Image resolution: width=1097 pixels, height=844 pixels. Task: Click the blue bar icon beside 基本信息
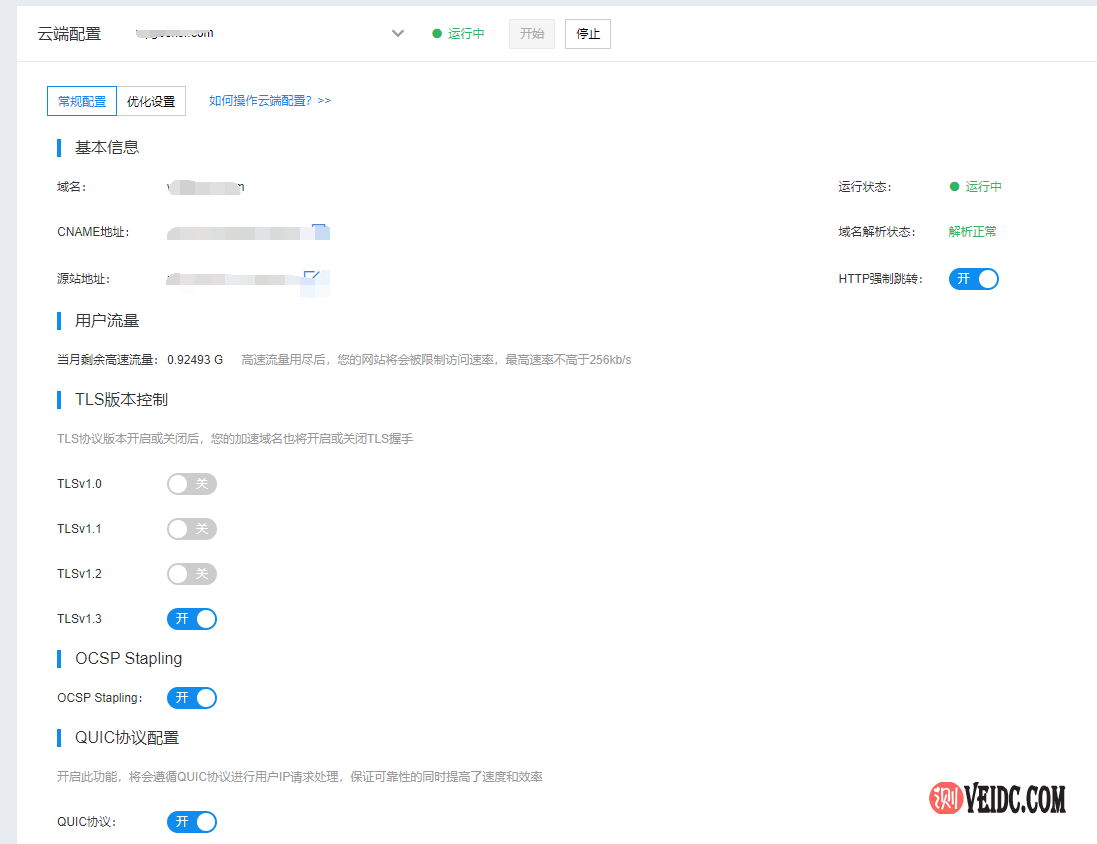tap(59, 147)
